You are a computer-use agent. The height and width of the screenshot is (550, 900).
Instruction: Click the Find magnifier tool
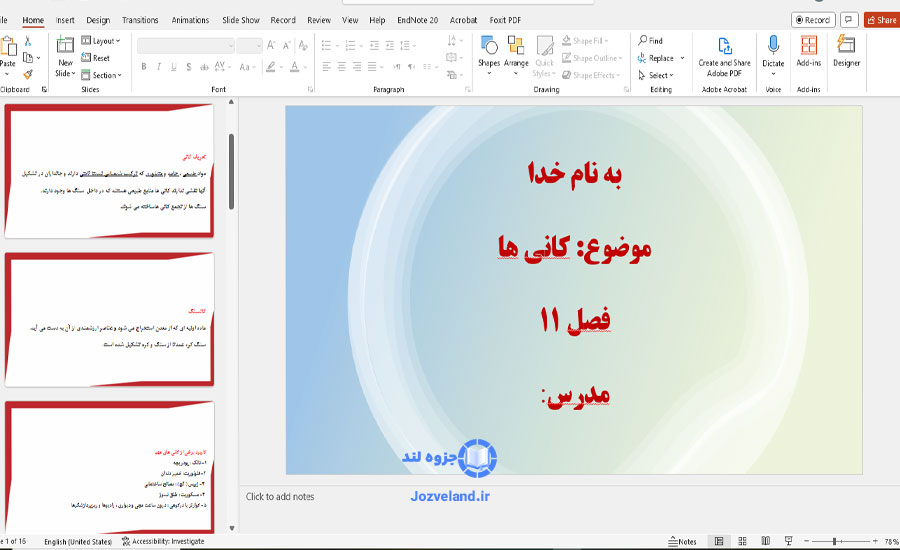[650, 41]
